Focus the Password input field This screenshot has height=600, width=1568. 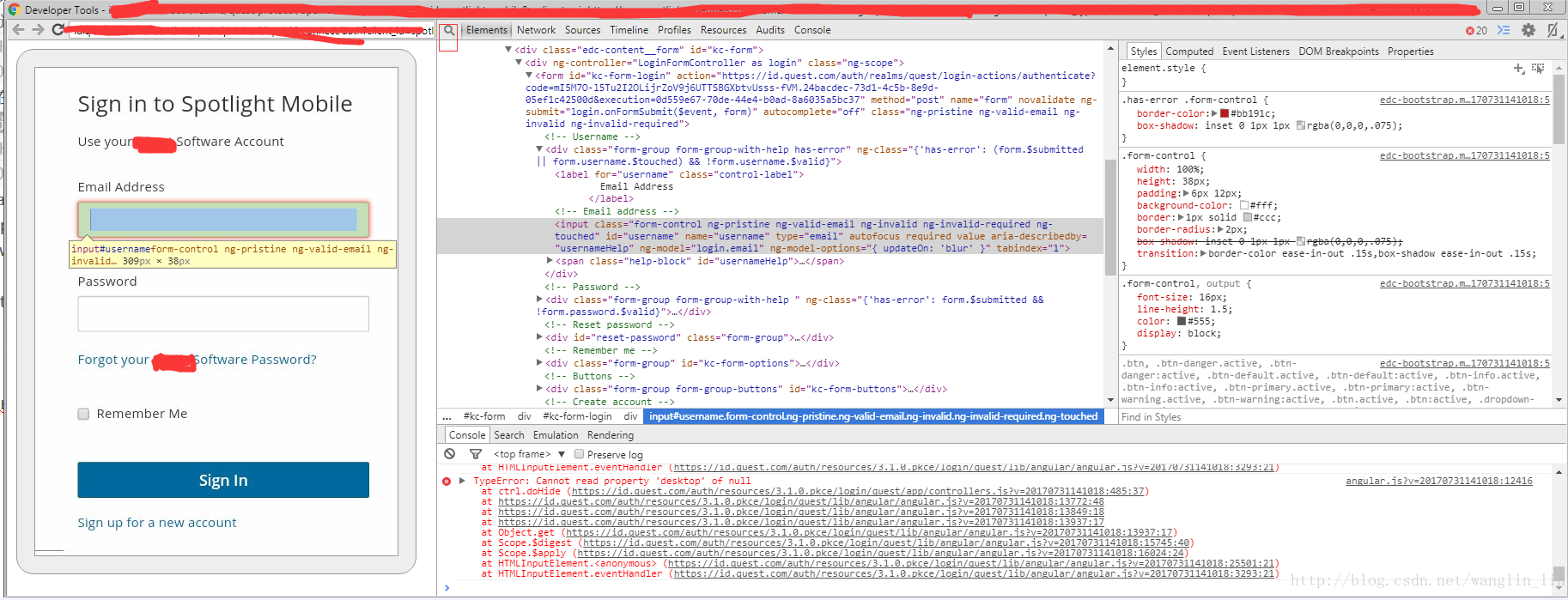click(223, 314)
